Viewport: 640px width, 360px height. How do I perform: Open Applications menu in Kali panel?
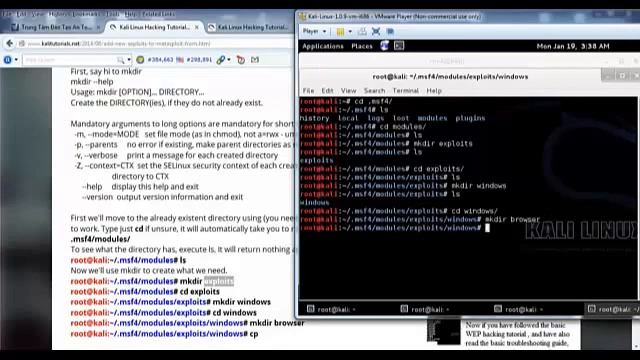323,46
